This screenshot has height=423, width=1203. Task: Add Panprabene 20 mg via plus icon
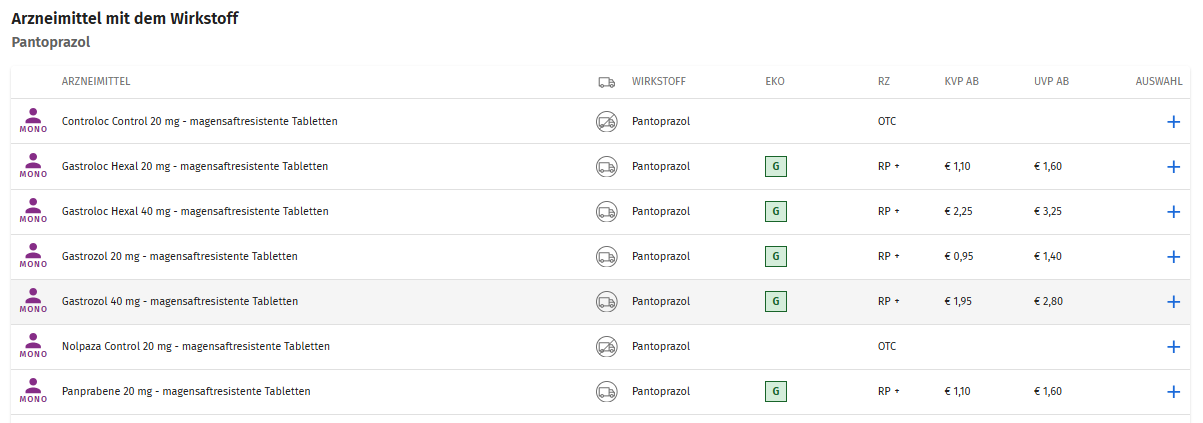(1173, 392)
